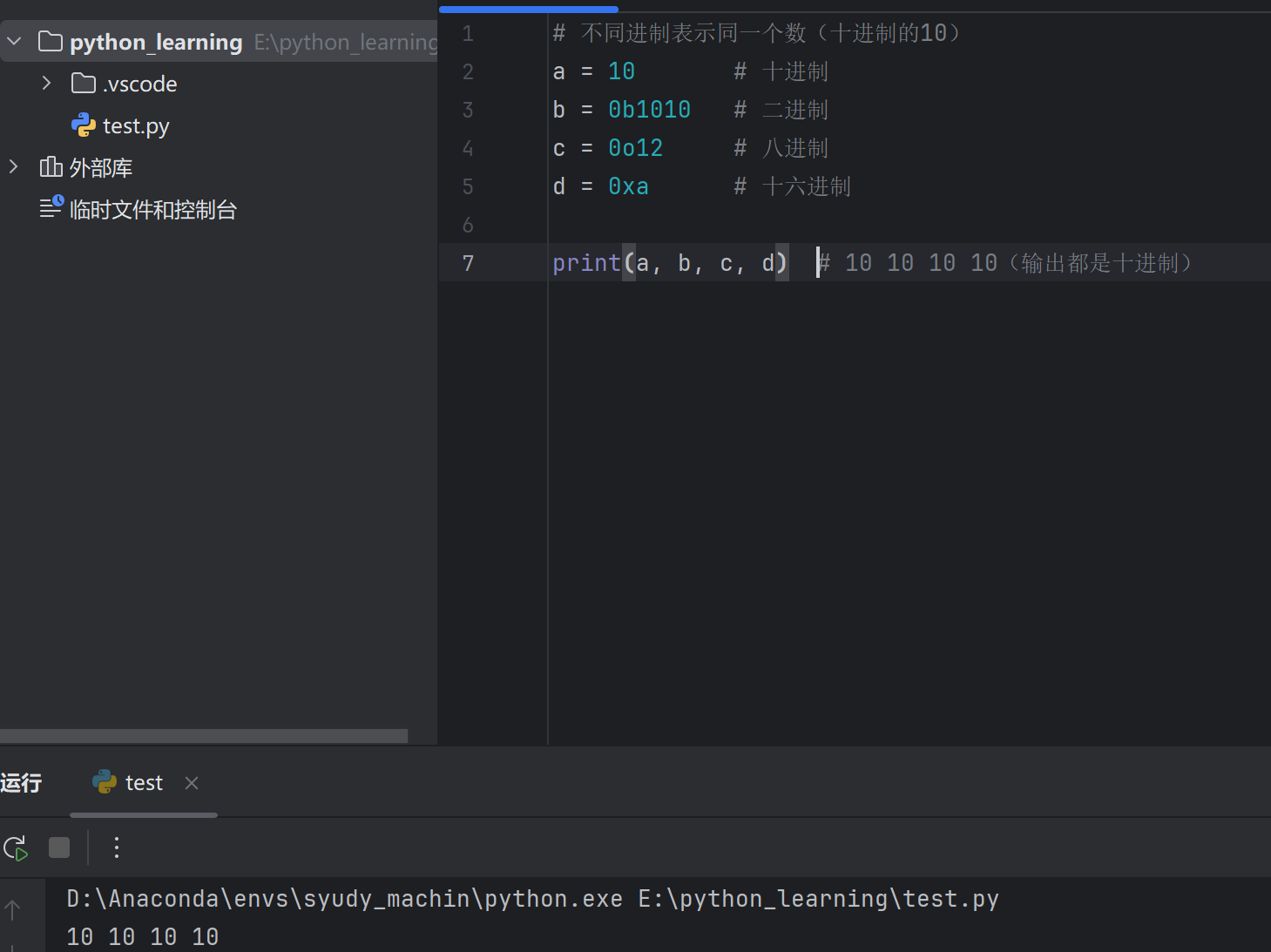Expand the 外部库 node
The image size is (1271, 952).
[14, 166]
